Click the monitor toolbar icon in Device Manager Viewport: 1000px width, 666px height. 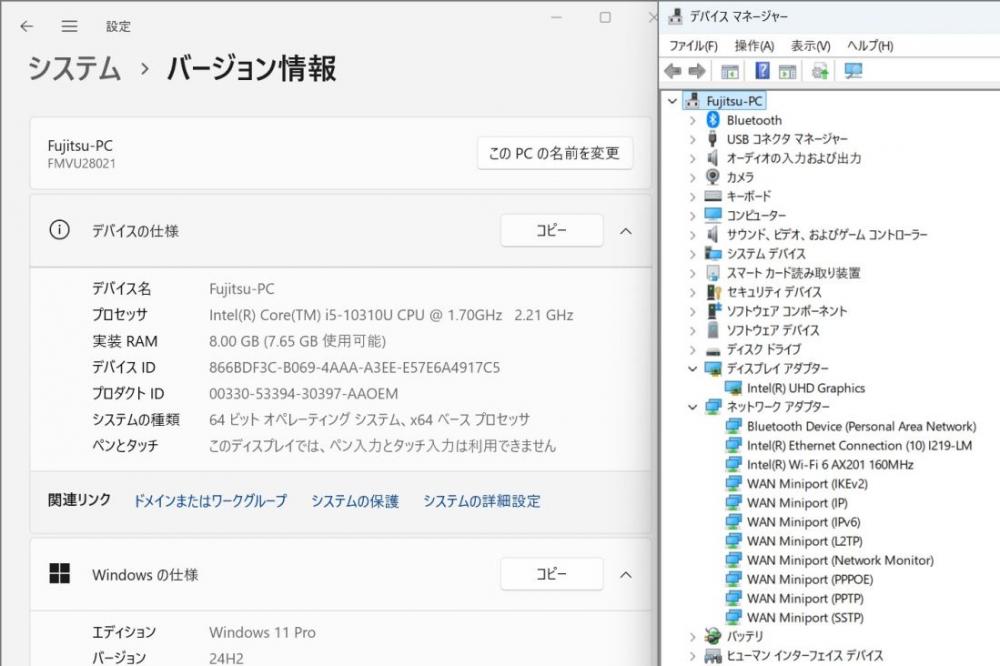[853, 71]
